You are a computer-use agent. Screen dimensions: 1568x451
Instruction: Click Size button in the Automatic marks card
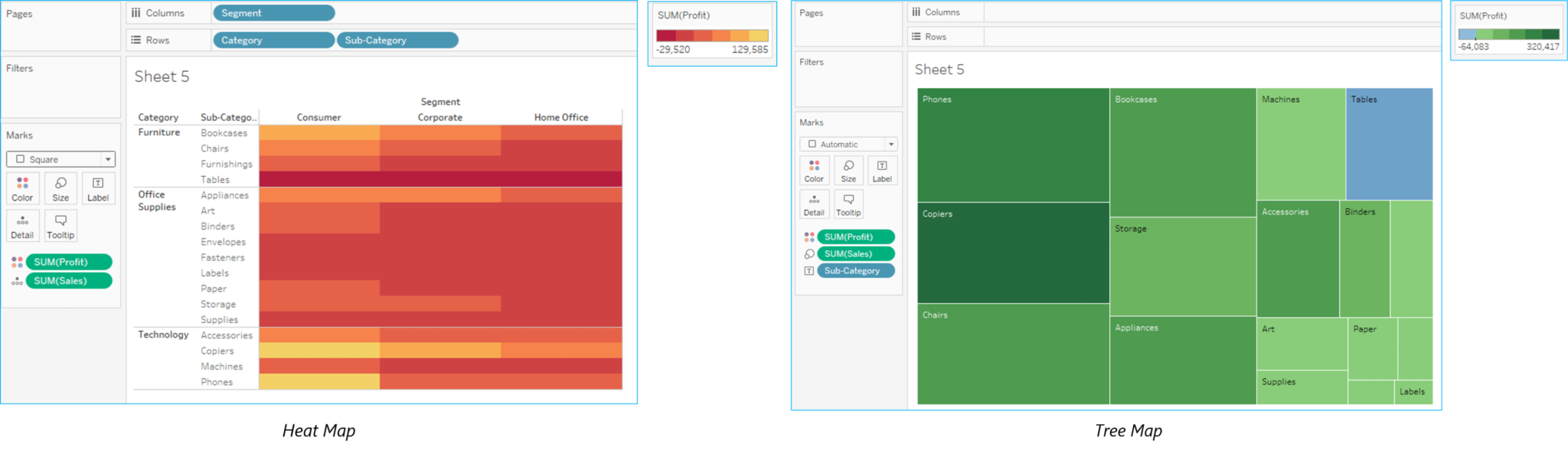(x=848, y=171)
